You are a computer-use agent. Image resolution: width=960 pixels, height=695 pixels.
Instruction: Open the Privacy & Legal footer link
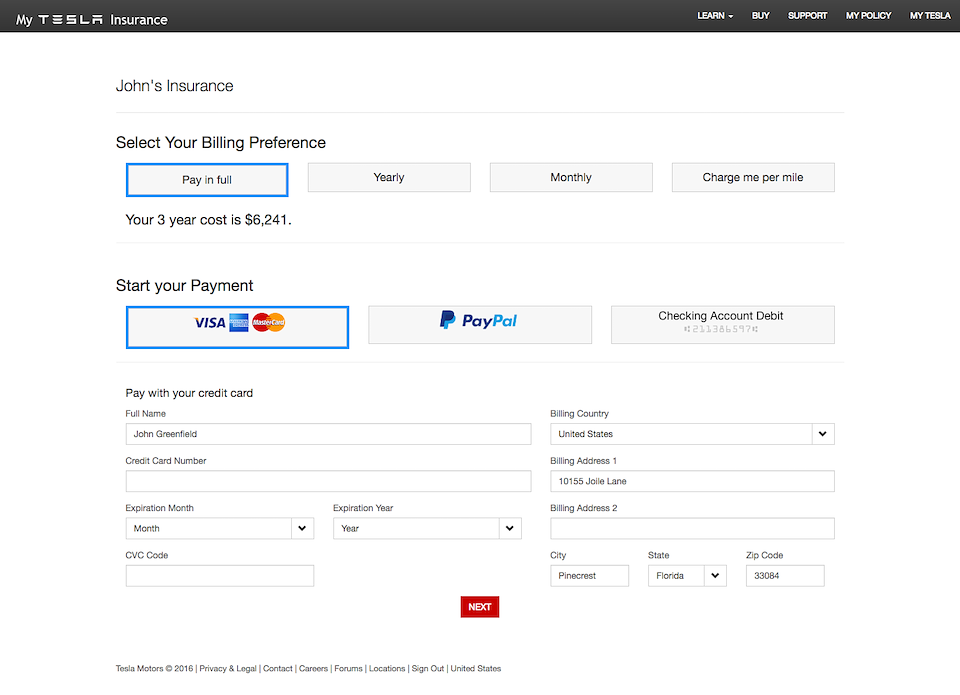click(228, 668)
